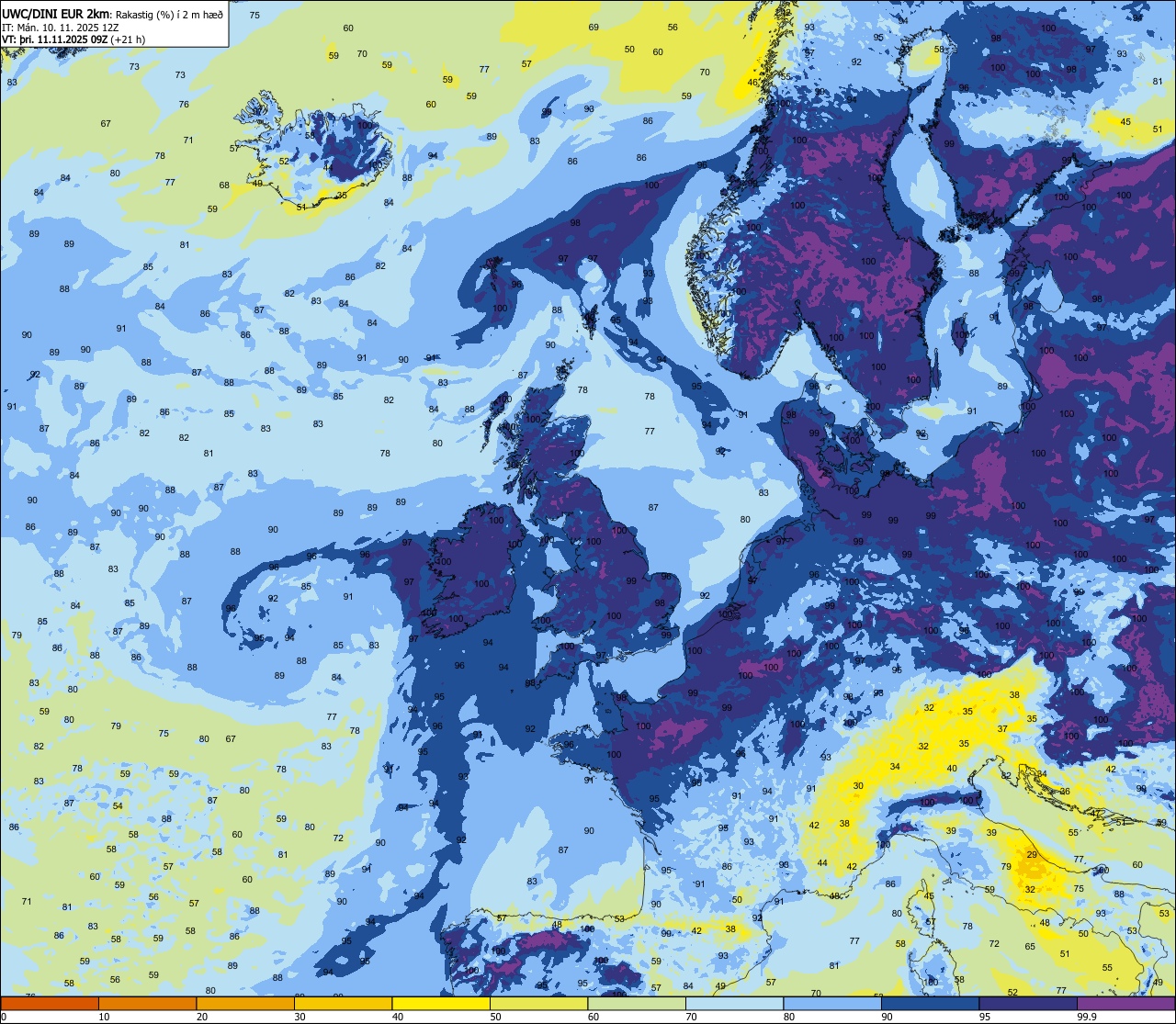Click the legend scale label '90'
1176x1024 pixels.
pyautogui.click(x=888, y=1017)
